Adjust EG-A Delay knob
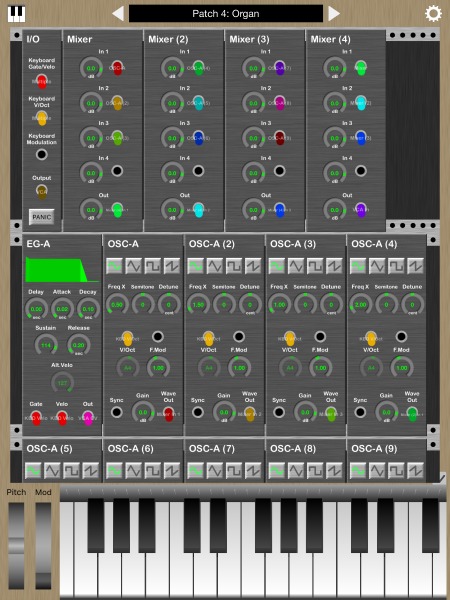The image size is (450, 600). coord(36,309)
